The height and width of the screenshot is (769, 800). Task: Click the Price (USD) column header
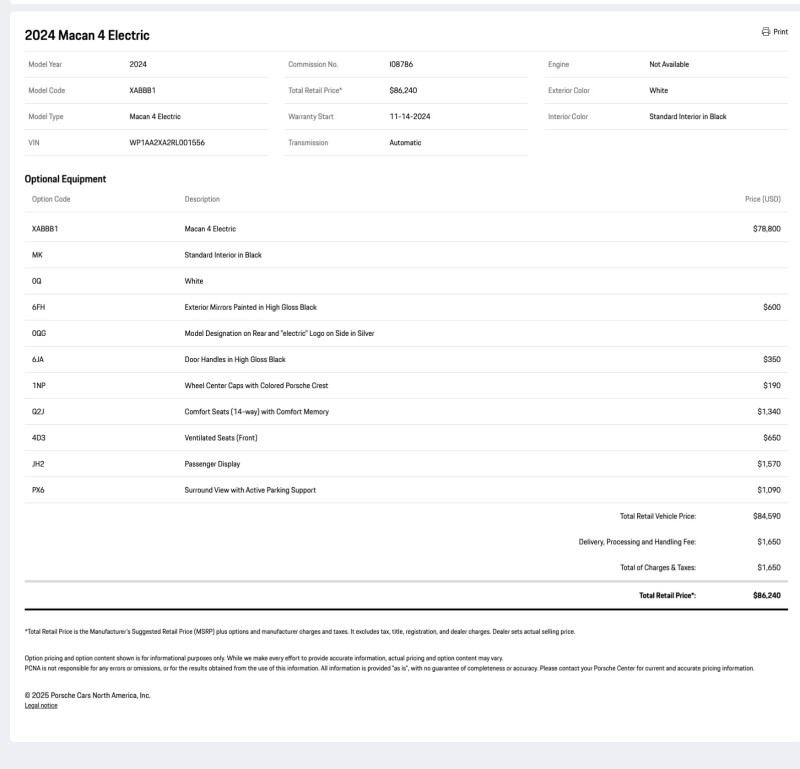(762, 199)
